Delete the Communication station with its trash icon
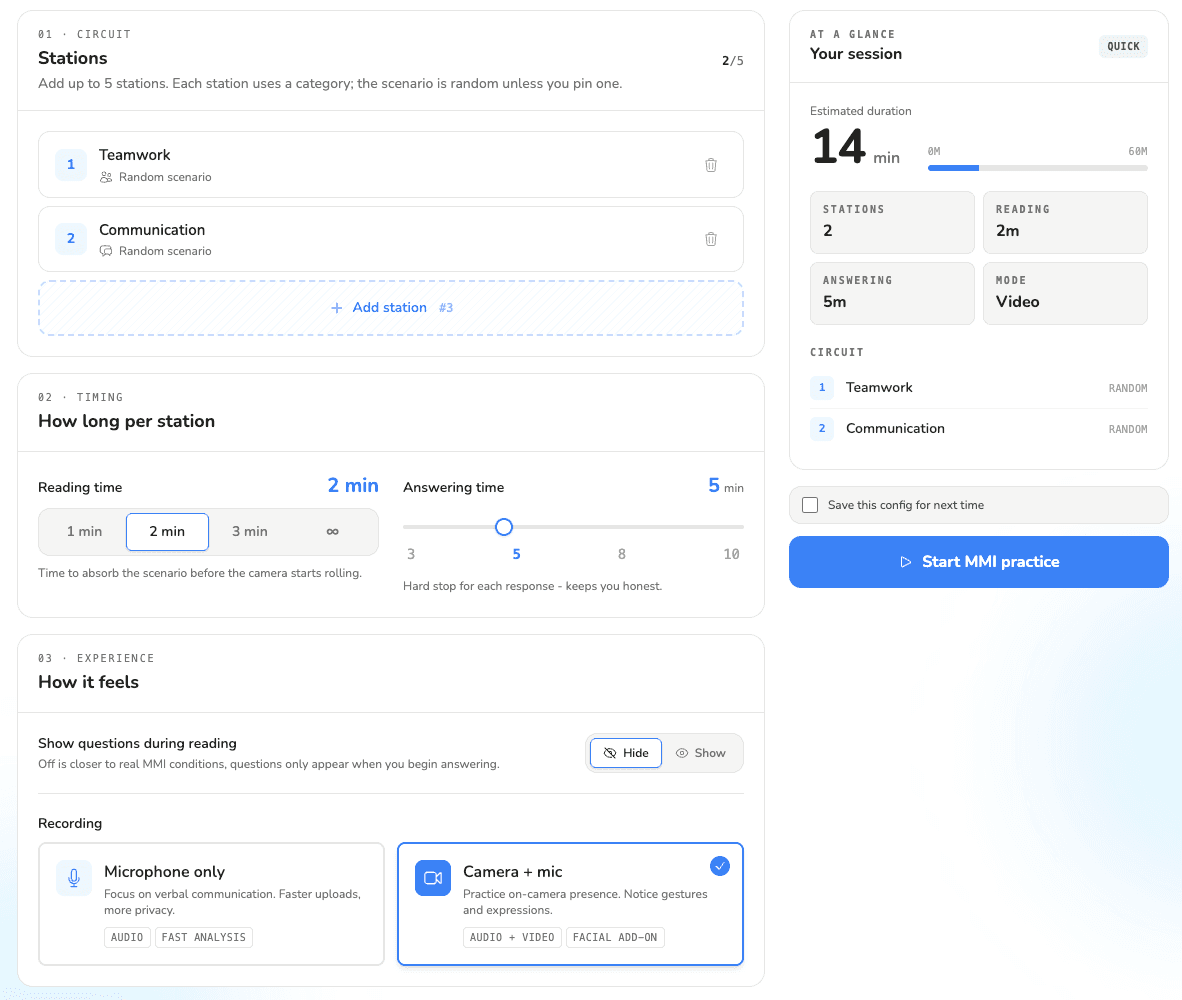This screenshot has width=1182, height=1000. (710, 239)
